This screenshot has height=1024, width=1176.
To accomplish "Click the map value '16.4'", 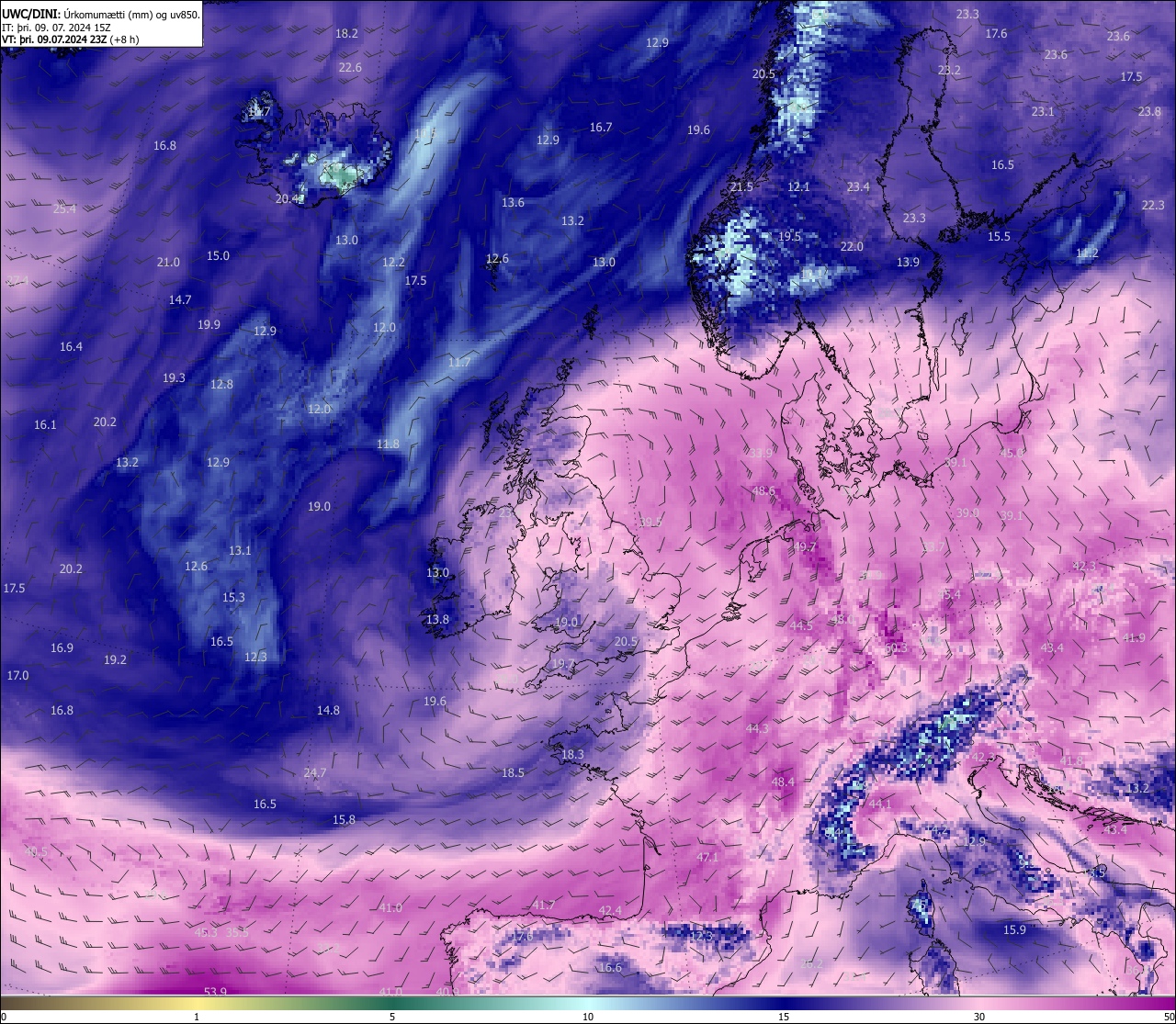I will click(x=71, y=346).
